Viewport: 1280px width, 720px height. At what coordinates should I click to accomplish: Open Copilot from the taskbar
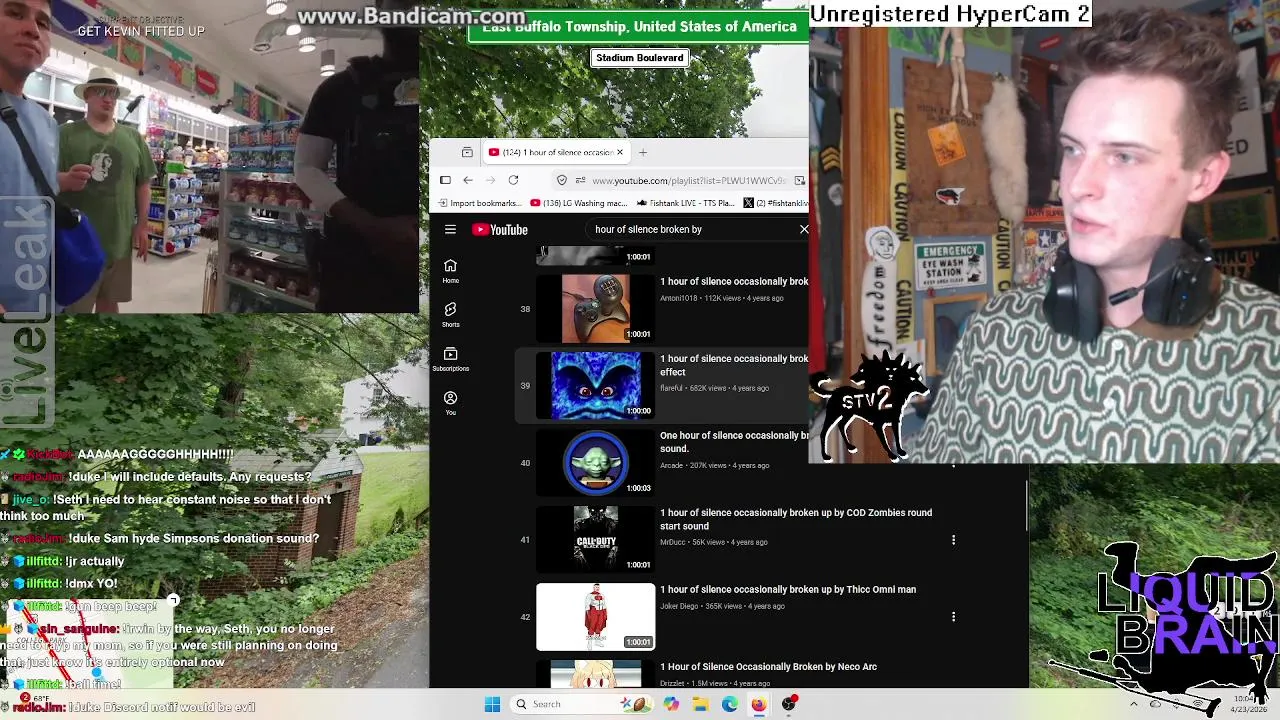(671, 704)
